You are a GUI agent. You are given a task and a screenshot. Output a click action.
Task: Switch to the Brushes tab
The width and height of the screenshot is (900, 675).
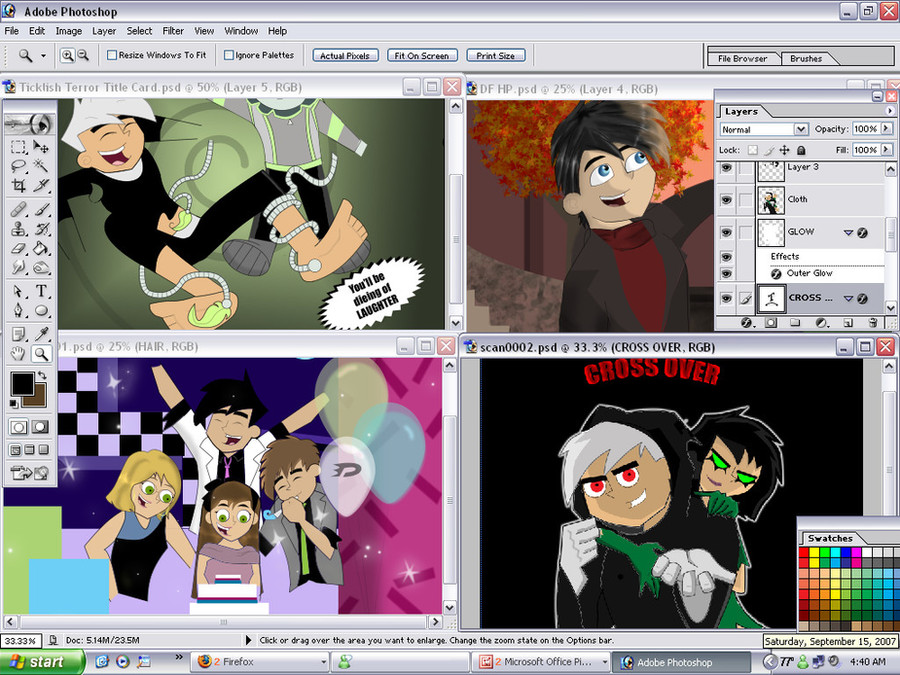coord(806,58)
